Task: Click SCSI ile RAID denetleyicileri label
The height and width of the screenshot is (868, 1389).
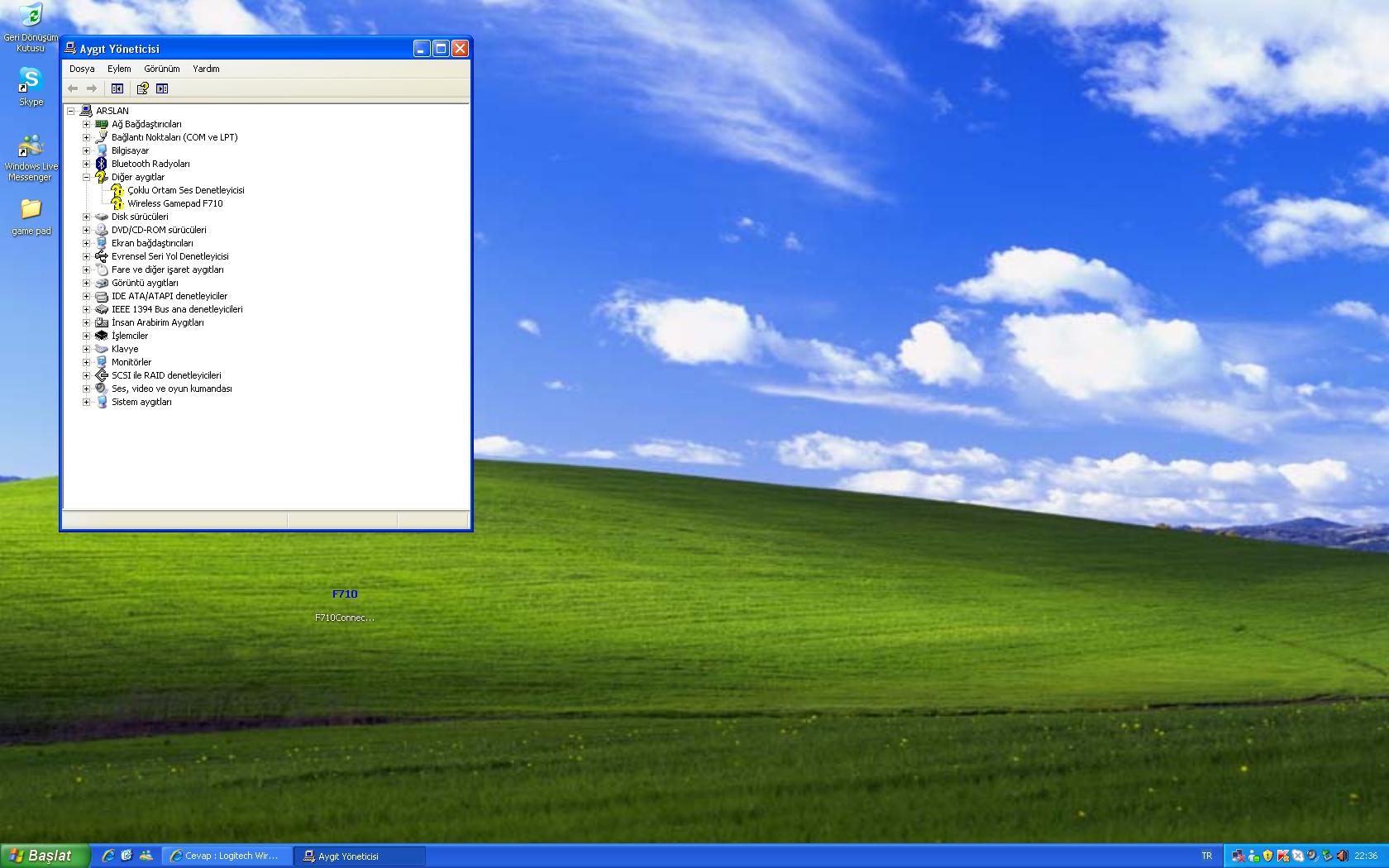Action: pyautogui.click(x=166, y=375)
